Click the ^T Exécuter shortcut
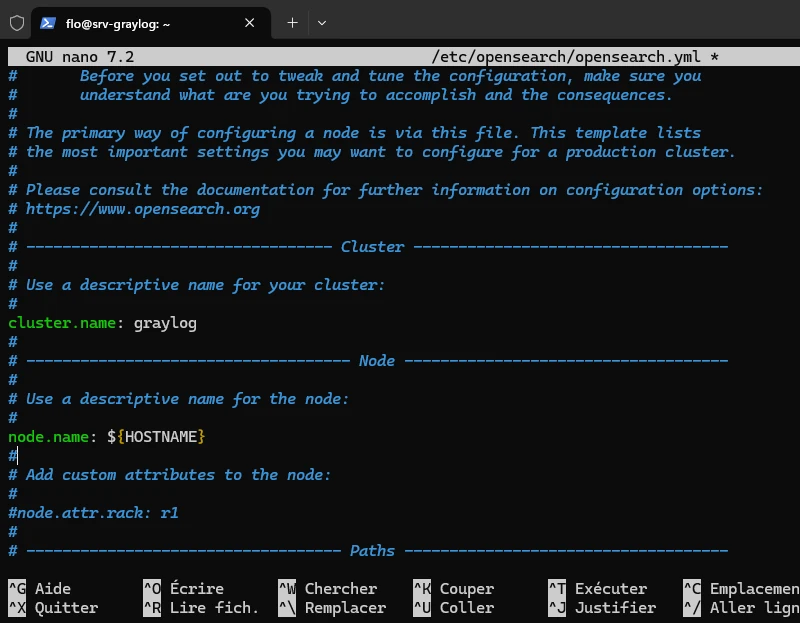The height and width of the screenshot is (623, 800). [597, 589]
